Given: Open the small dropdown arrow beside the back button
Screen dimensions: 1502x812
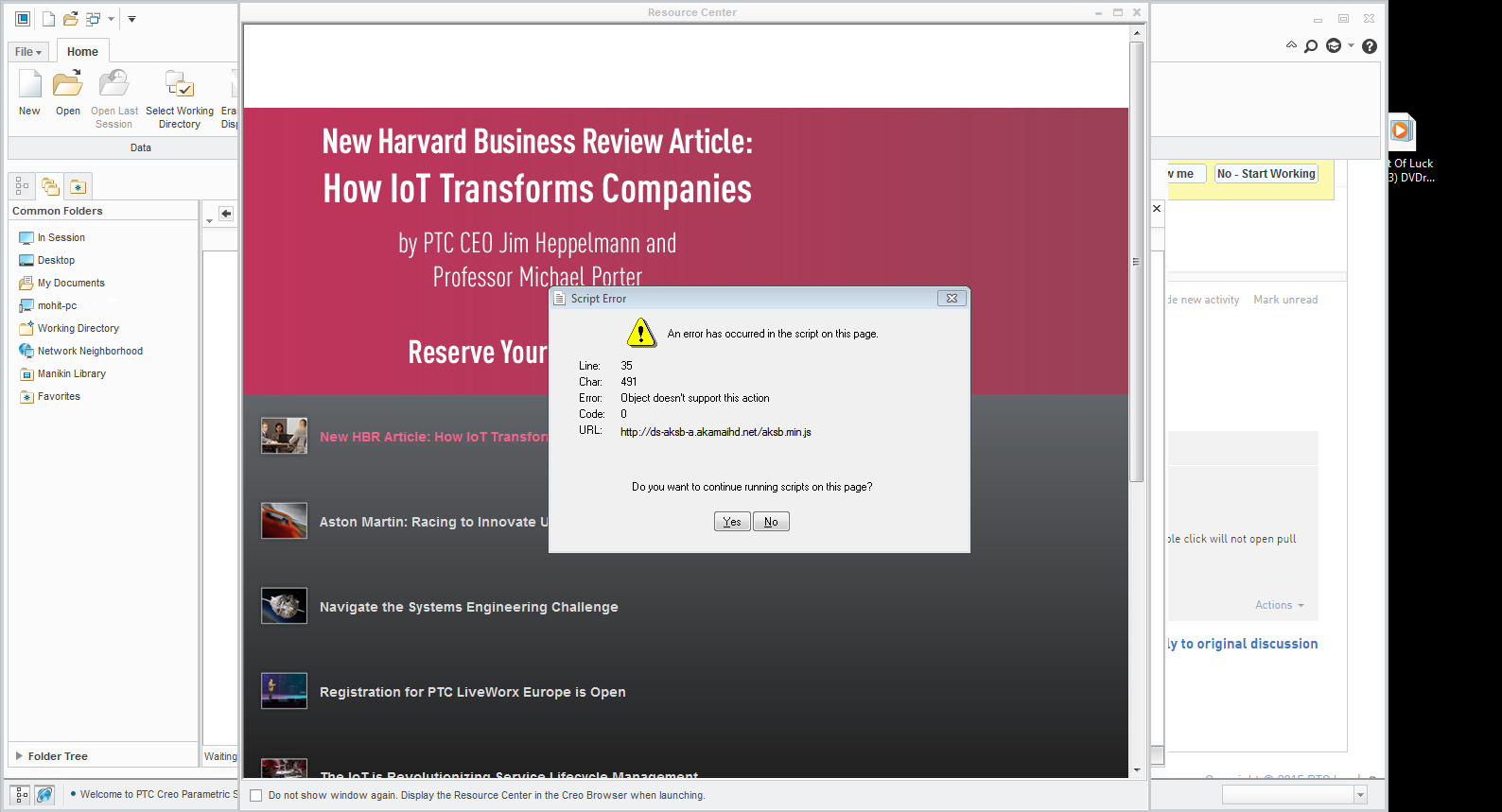Looking at the screenshot, I should tap(209, 221).
